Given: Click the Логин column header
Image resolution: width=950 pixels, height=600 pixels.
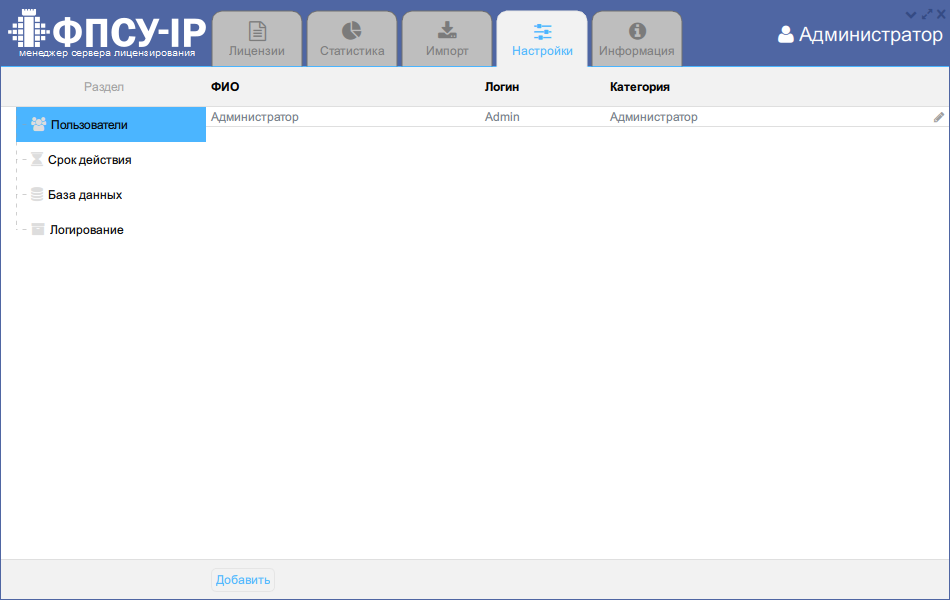Looking at the screenshot, I should click(502, 87).
